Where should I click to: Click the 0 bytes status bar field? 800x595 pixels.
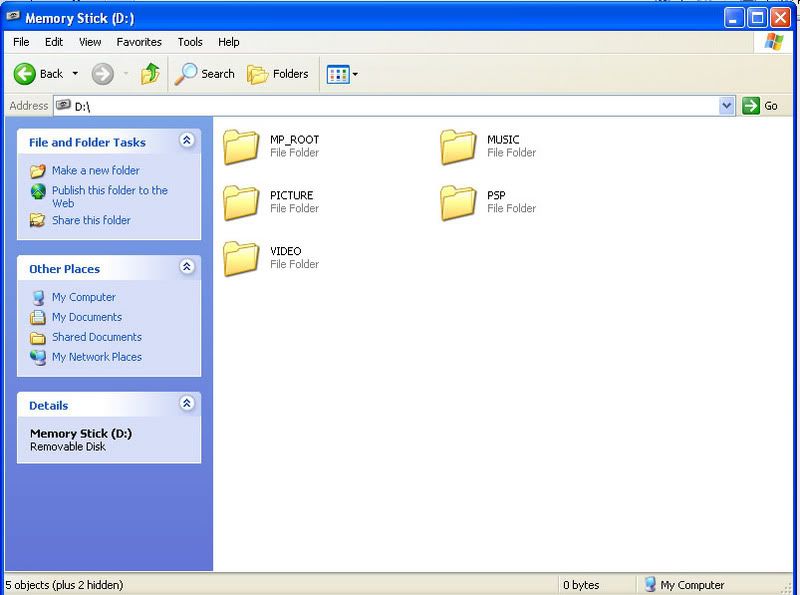[581, 585]
